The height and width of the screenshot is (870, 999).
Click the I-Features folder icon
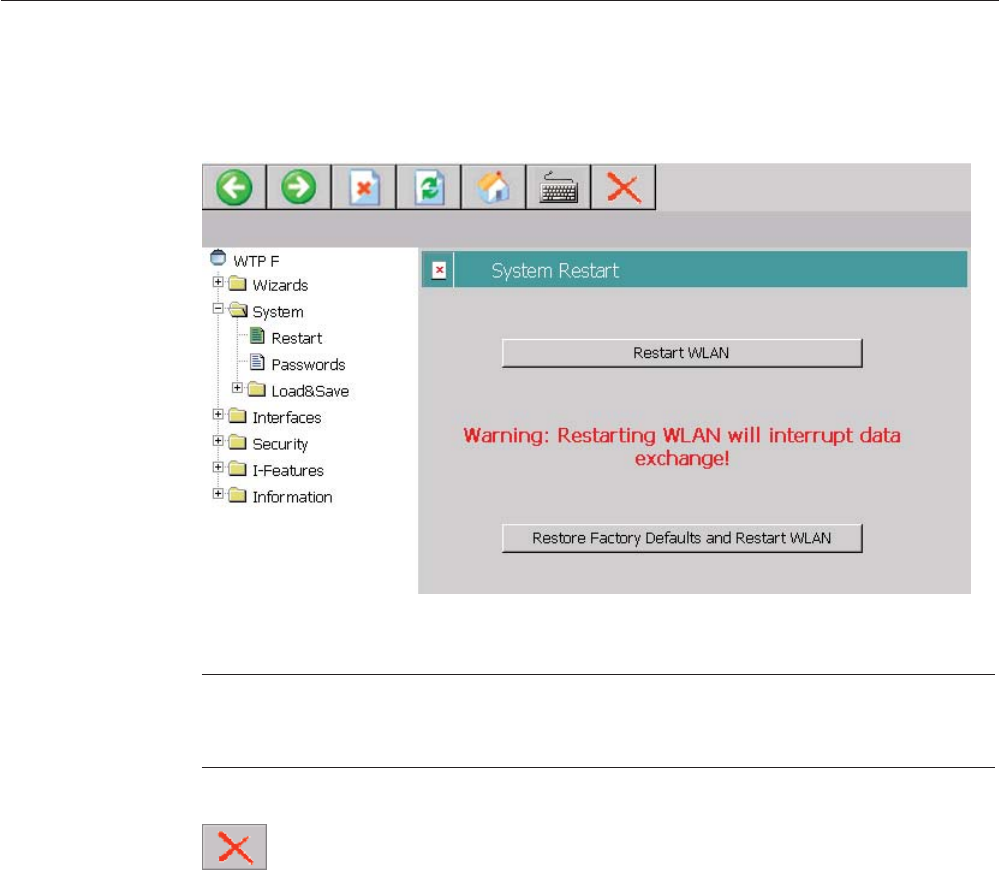click(237, 469)
